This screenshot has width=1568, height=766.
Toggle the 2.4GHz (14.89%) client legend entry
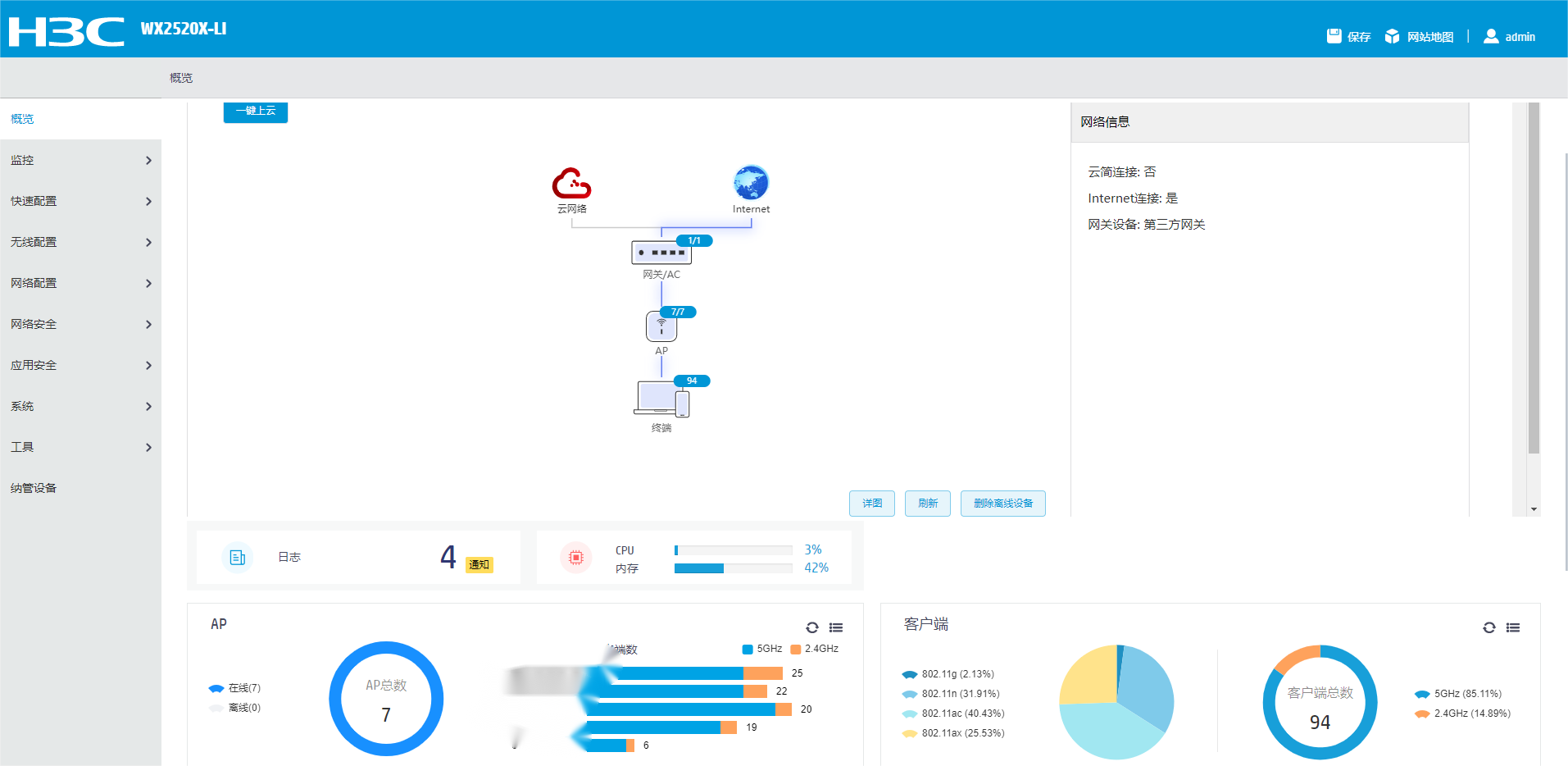pyautogui.click(x=1462, y=714)
